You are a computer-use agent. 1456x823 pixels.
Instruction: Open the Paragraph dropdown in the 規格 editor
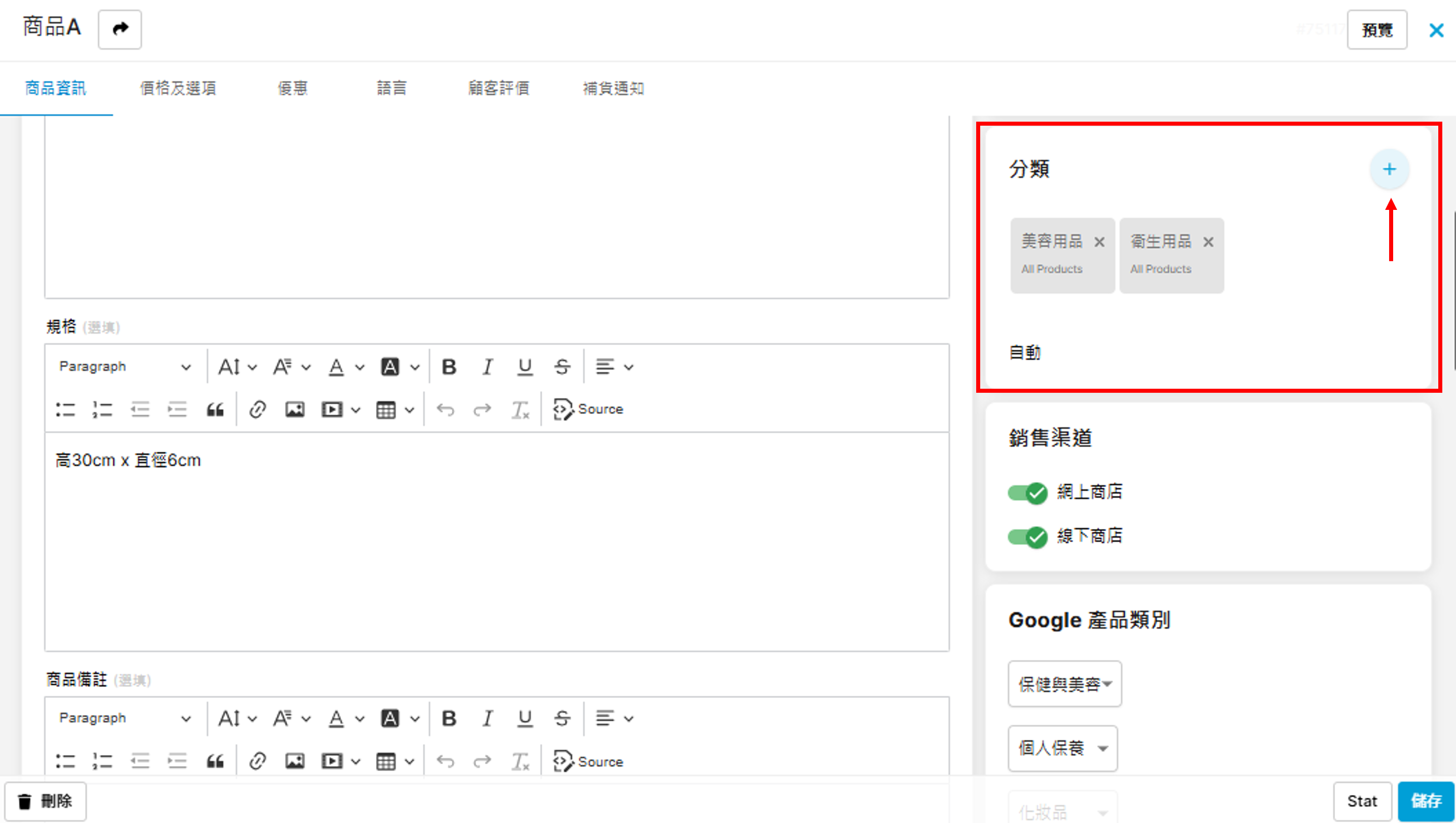coord(124,367)
